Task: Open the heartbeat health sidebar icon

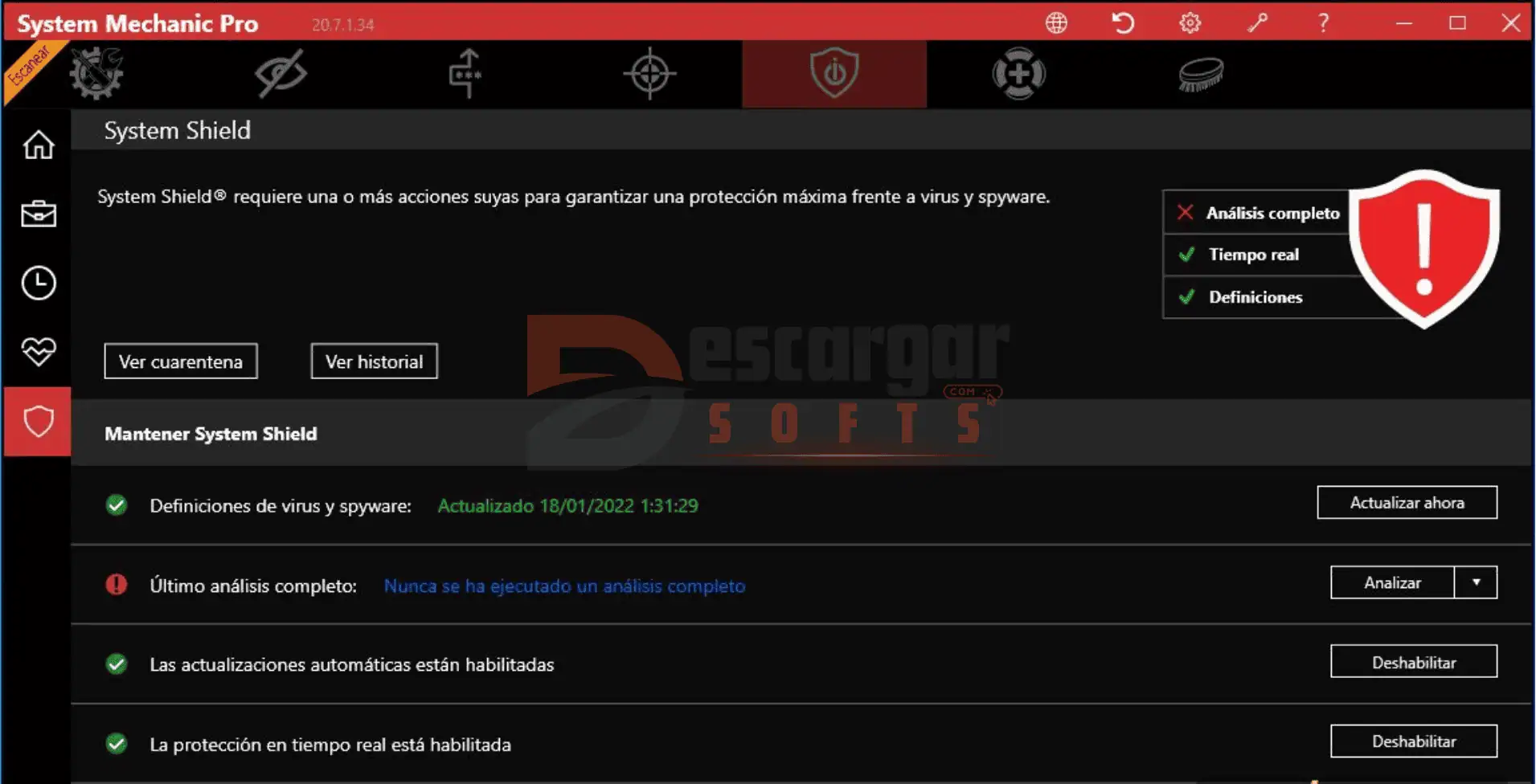Action: tap(38, 351)
